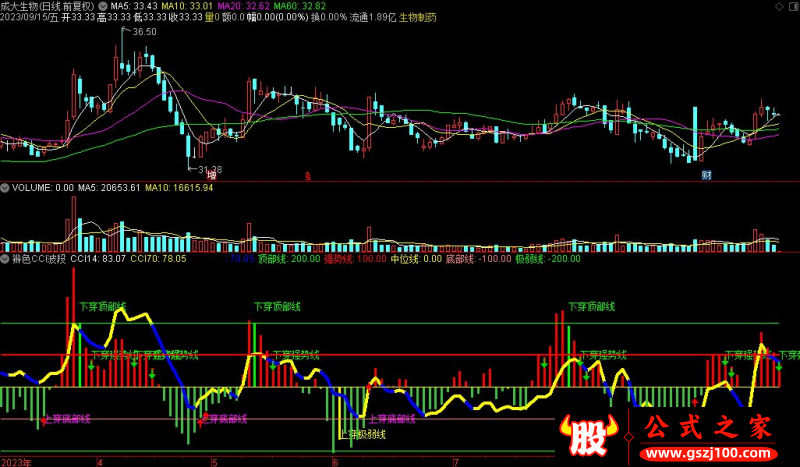Select the 36.50 high price label
This screenshot has height=467, width=800.
pyautogui.click(x=144, y=32)
